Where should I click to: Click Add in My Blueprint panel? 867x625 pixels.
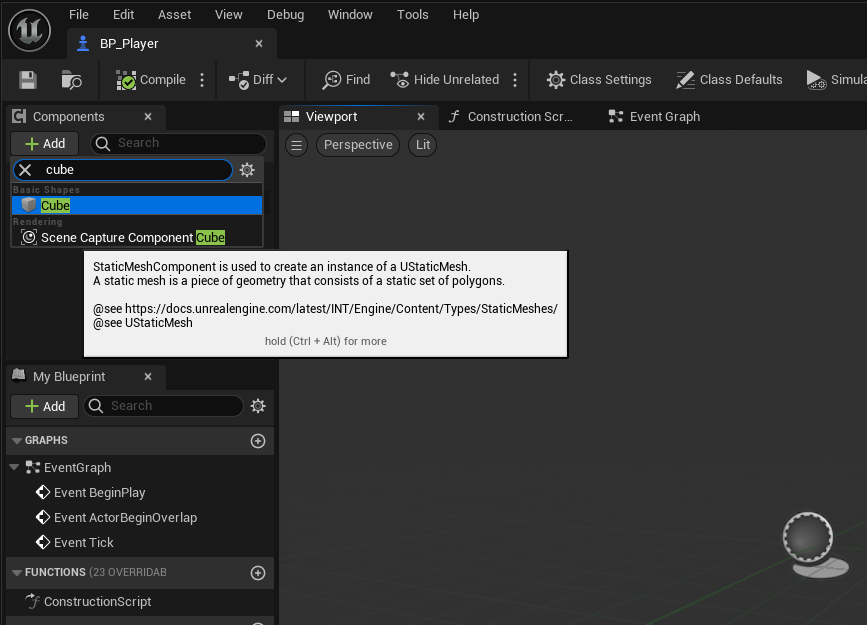45,407
